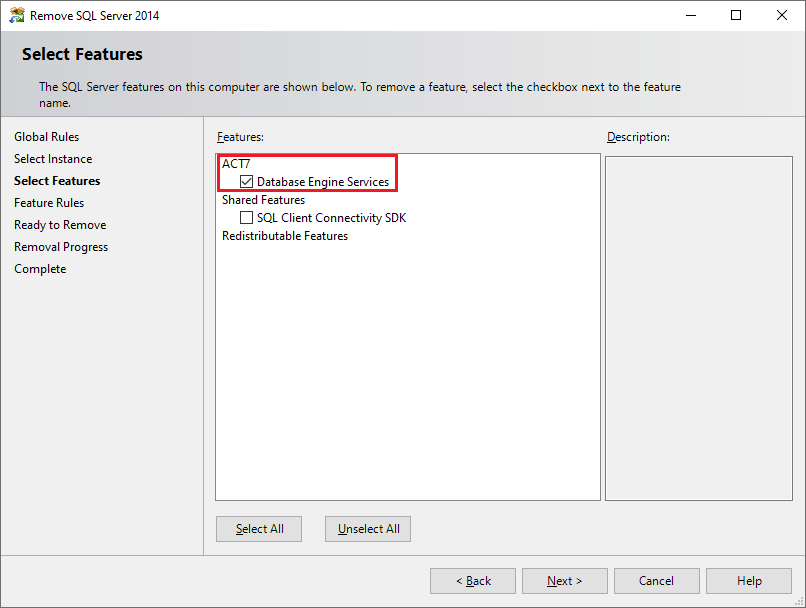The image size is (806, 608).
Task: Go to the Select Features step
Action: coord(55,180)
